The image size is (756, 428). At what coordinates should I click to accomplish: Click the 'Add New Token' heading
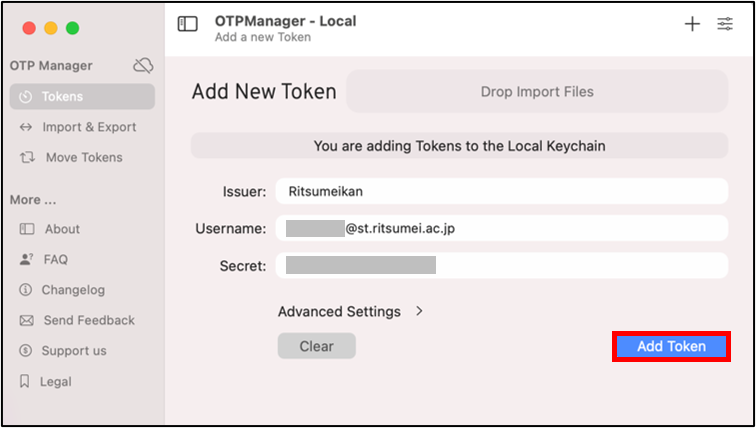pos(264,92)
